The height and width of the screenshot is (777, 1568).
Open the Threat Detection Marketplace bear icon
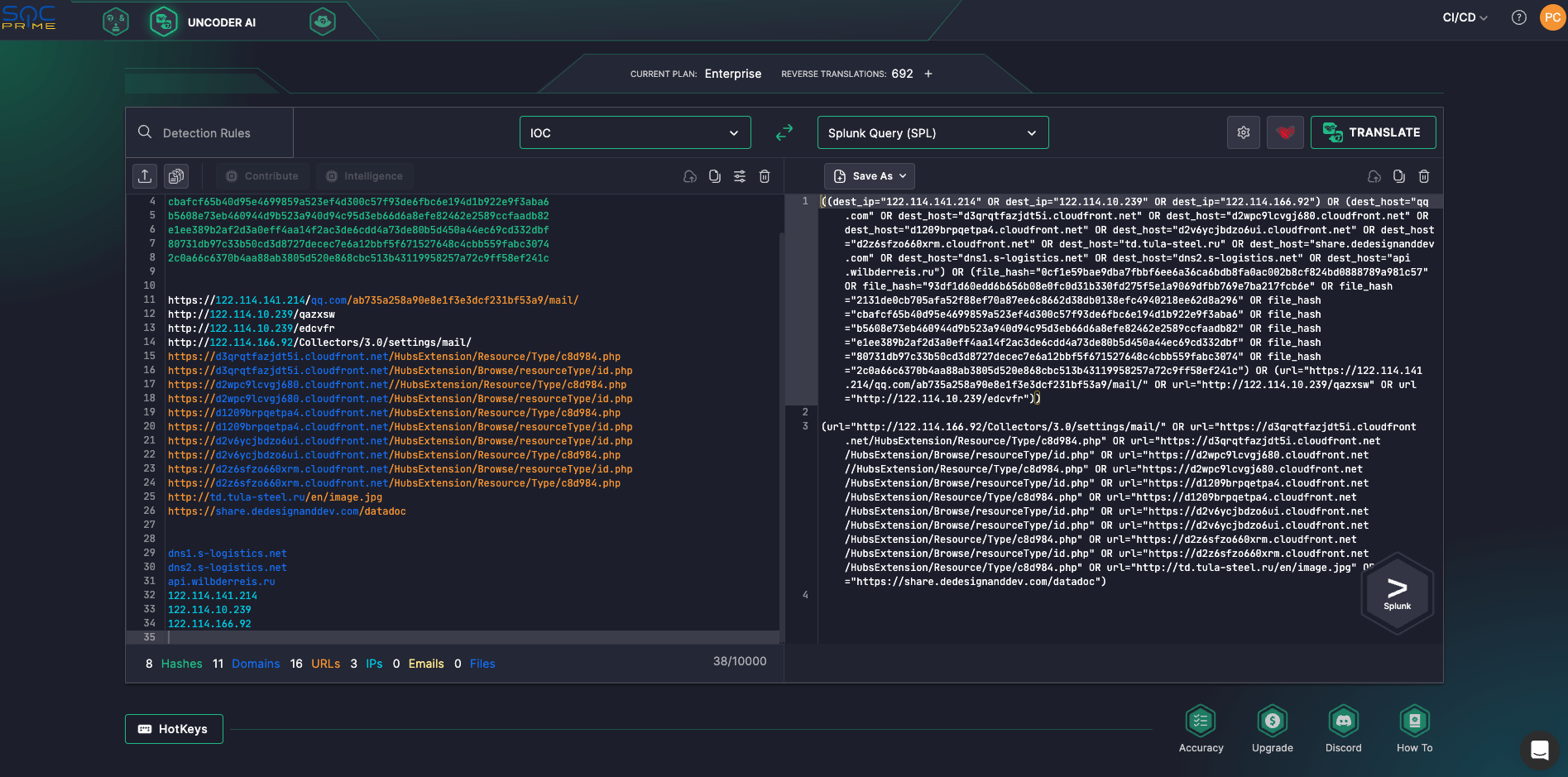(x=322, y=21)
